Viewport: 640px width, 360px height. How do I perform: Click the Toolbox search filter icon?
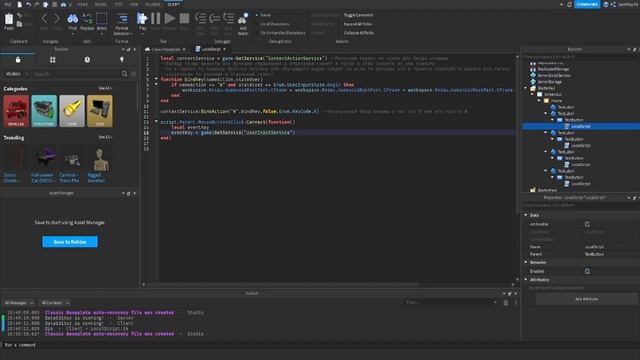(133, 74)
